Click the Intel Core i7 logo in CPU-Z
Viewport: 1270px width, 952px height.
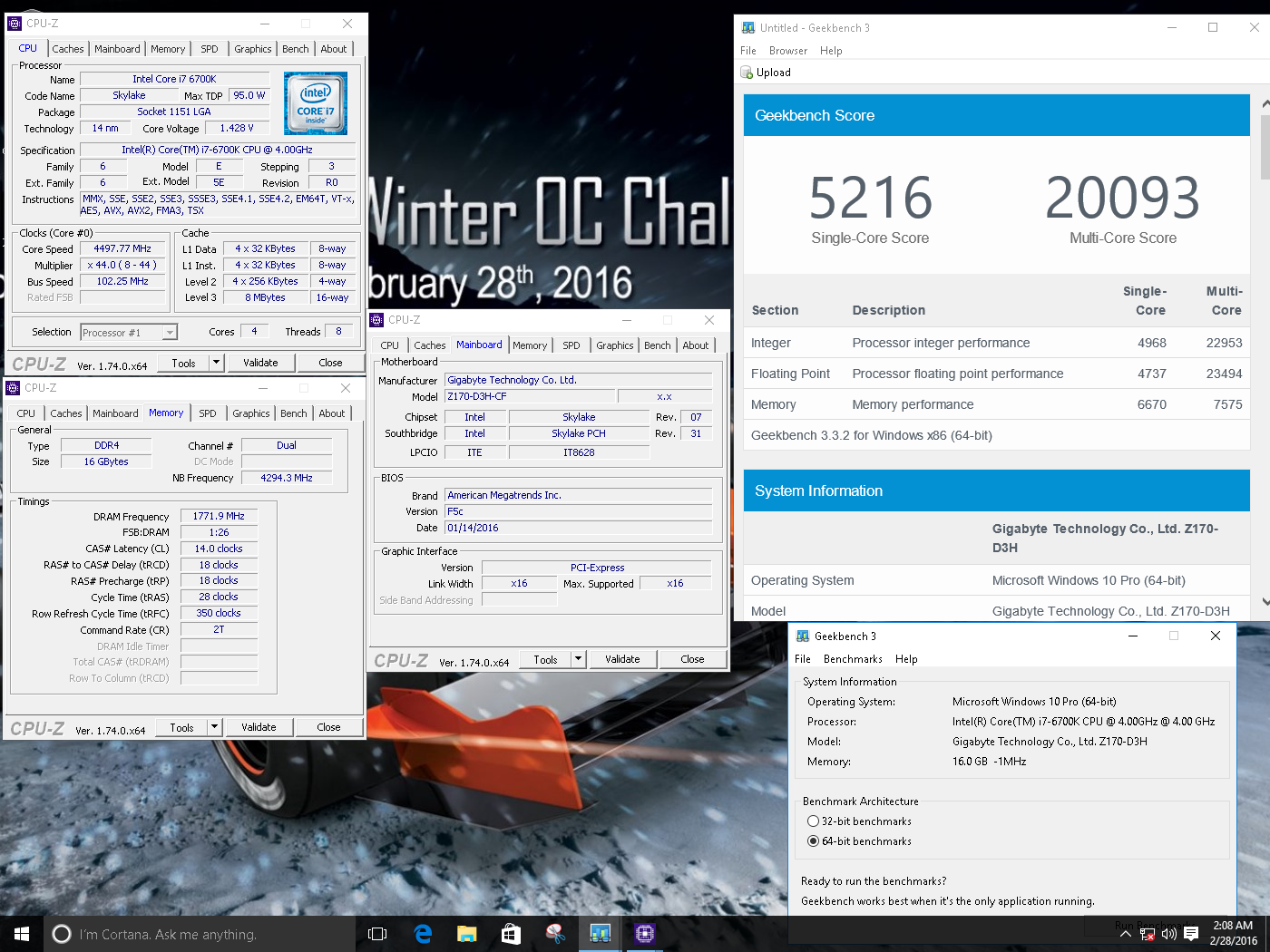click(x=316, y=104)
